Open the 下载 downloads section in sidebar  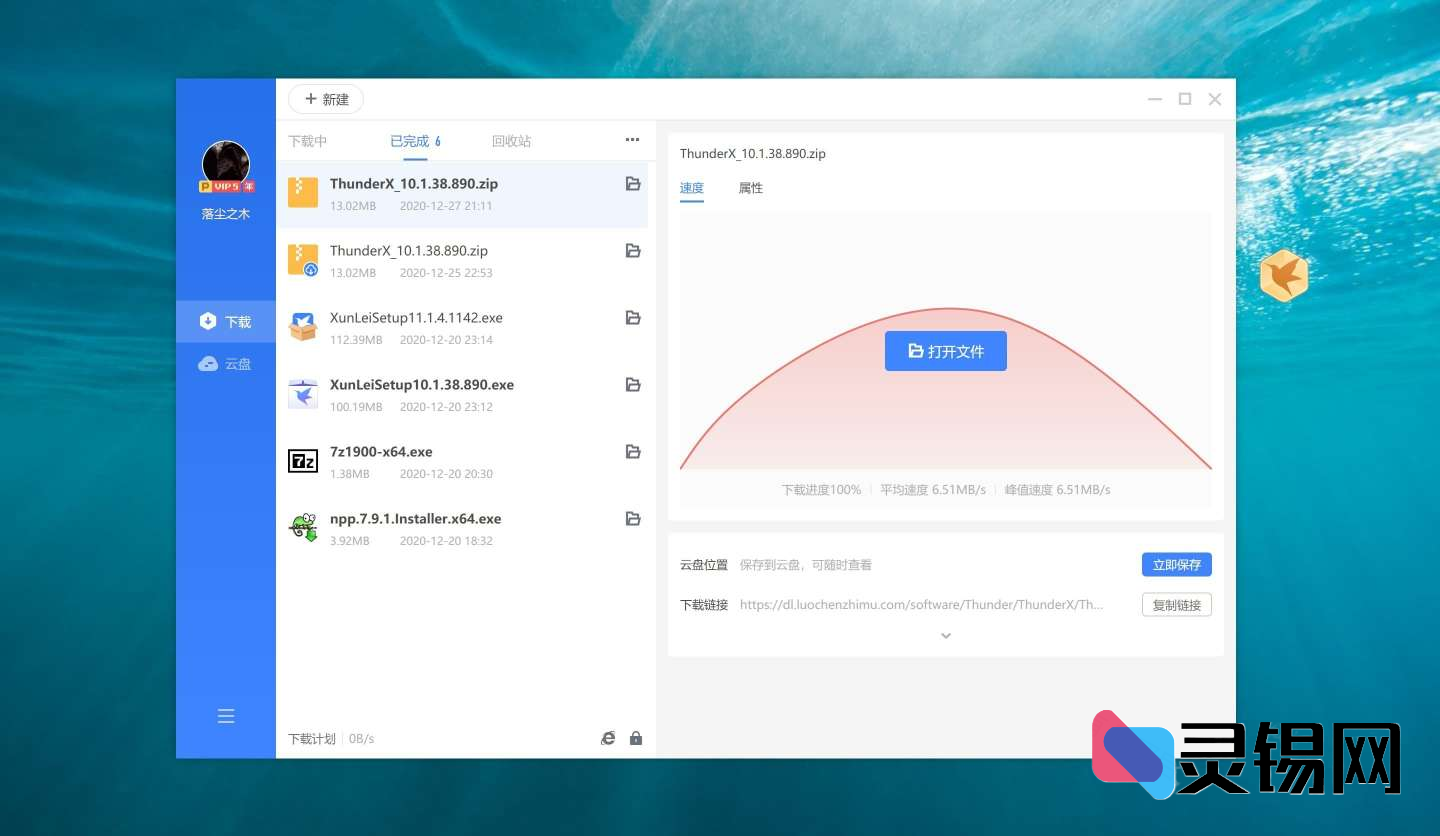(x=226, y=321)
